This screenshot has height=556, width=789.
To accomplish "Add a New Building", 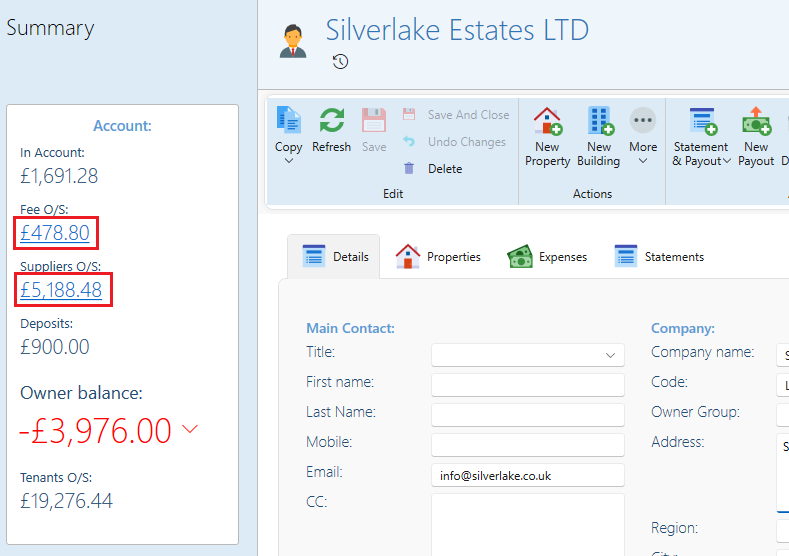I will pyautogui.click(x=599, y=137).
